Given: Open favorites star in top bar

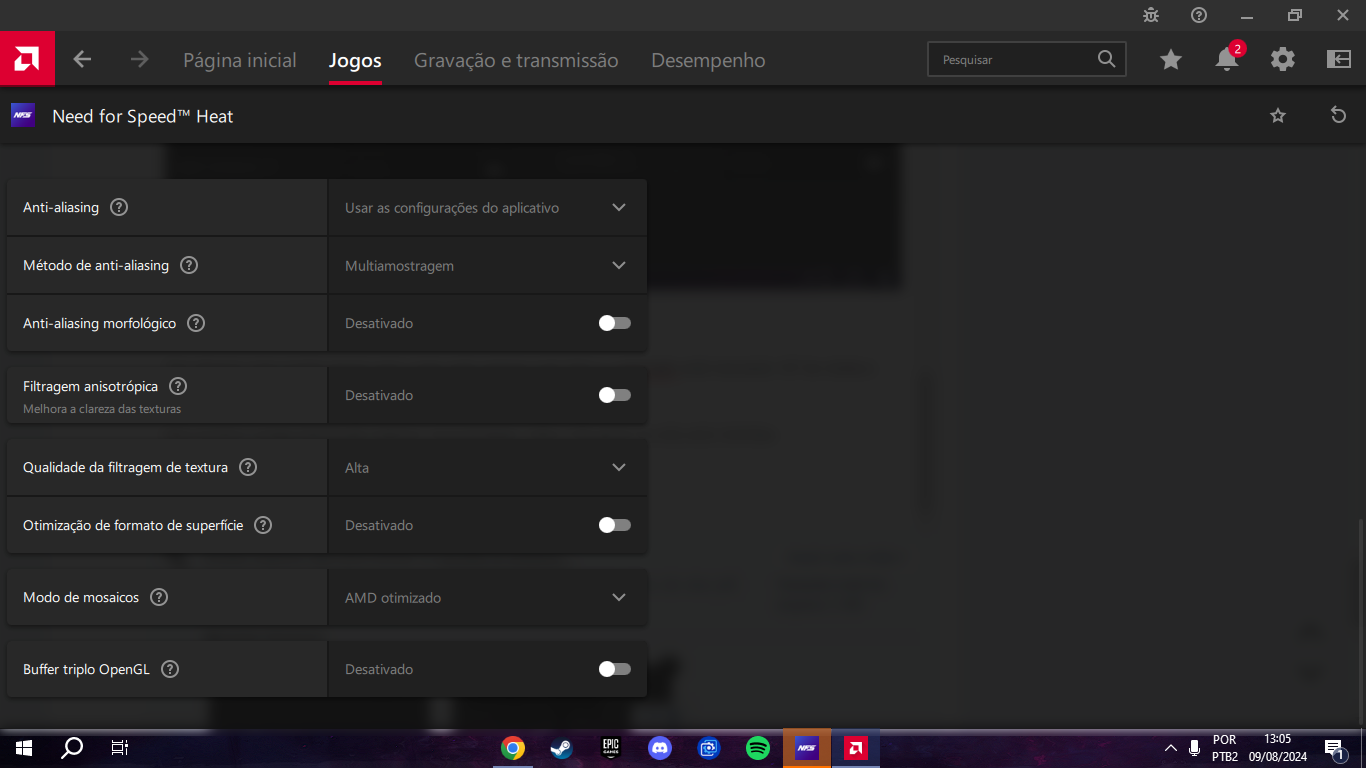Looking at the screenshot, I should [x=1171, y=60].
